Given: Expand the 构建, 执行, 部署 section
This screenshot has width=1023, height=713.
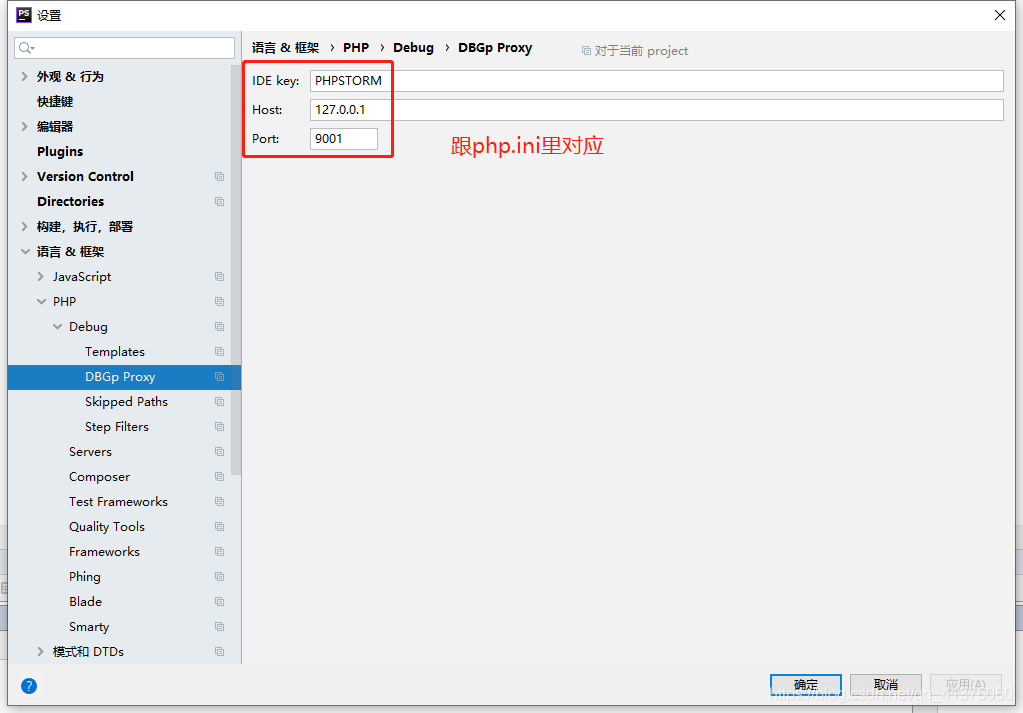Looking at the screenshot, I should (24, 226).
